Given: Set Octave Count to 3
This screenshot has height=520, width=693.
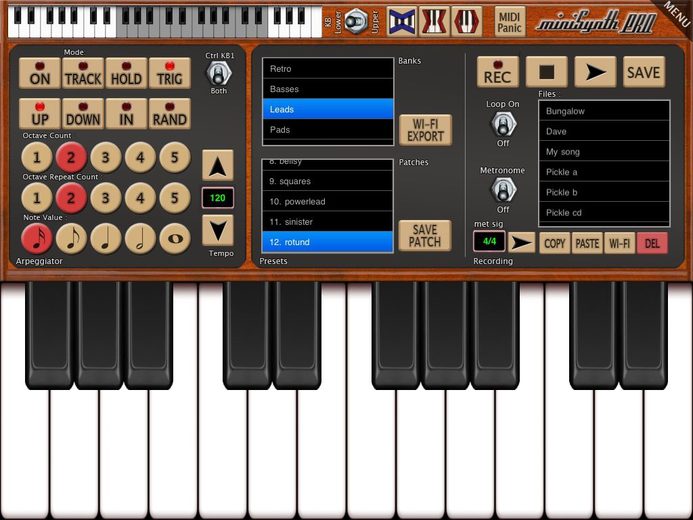Looking at the screenshot, I should coord(106,157).
